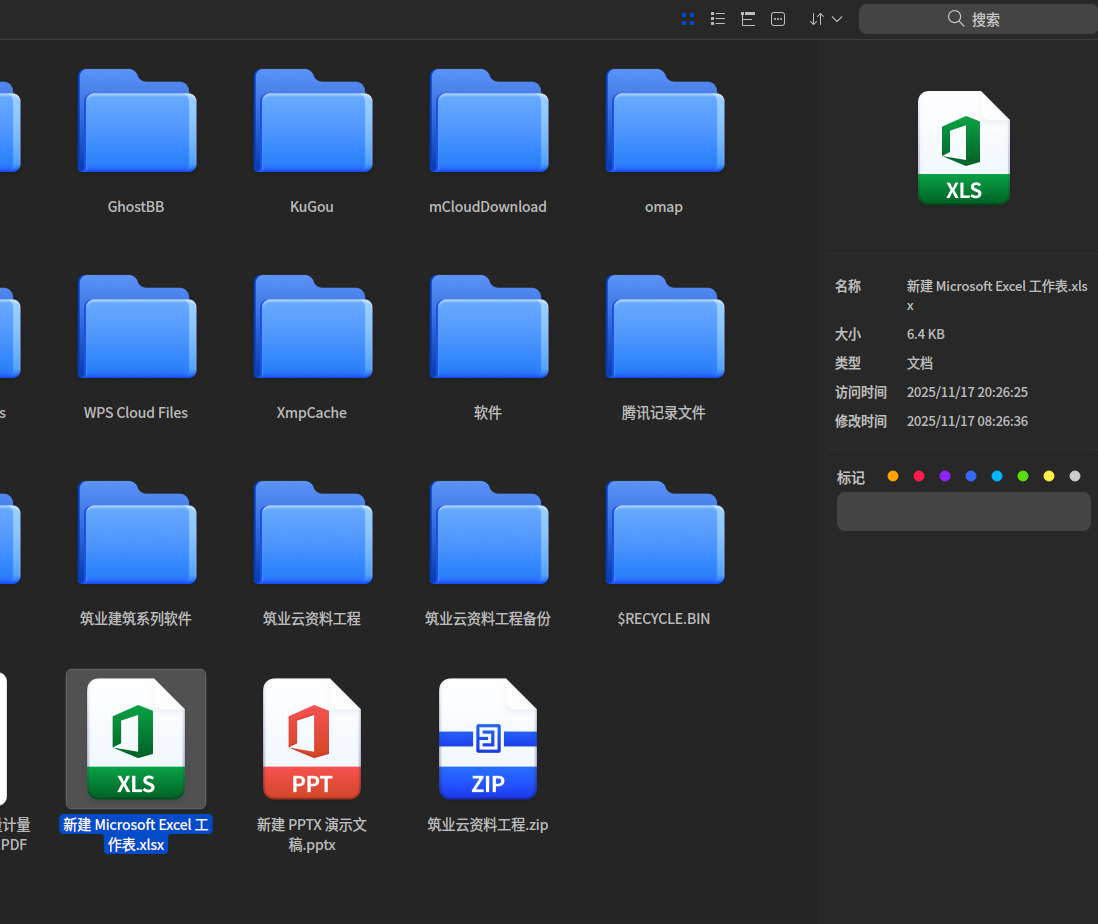Apply the red tag color
1098x924 pixels.
point(919,476)
